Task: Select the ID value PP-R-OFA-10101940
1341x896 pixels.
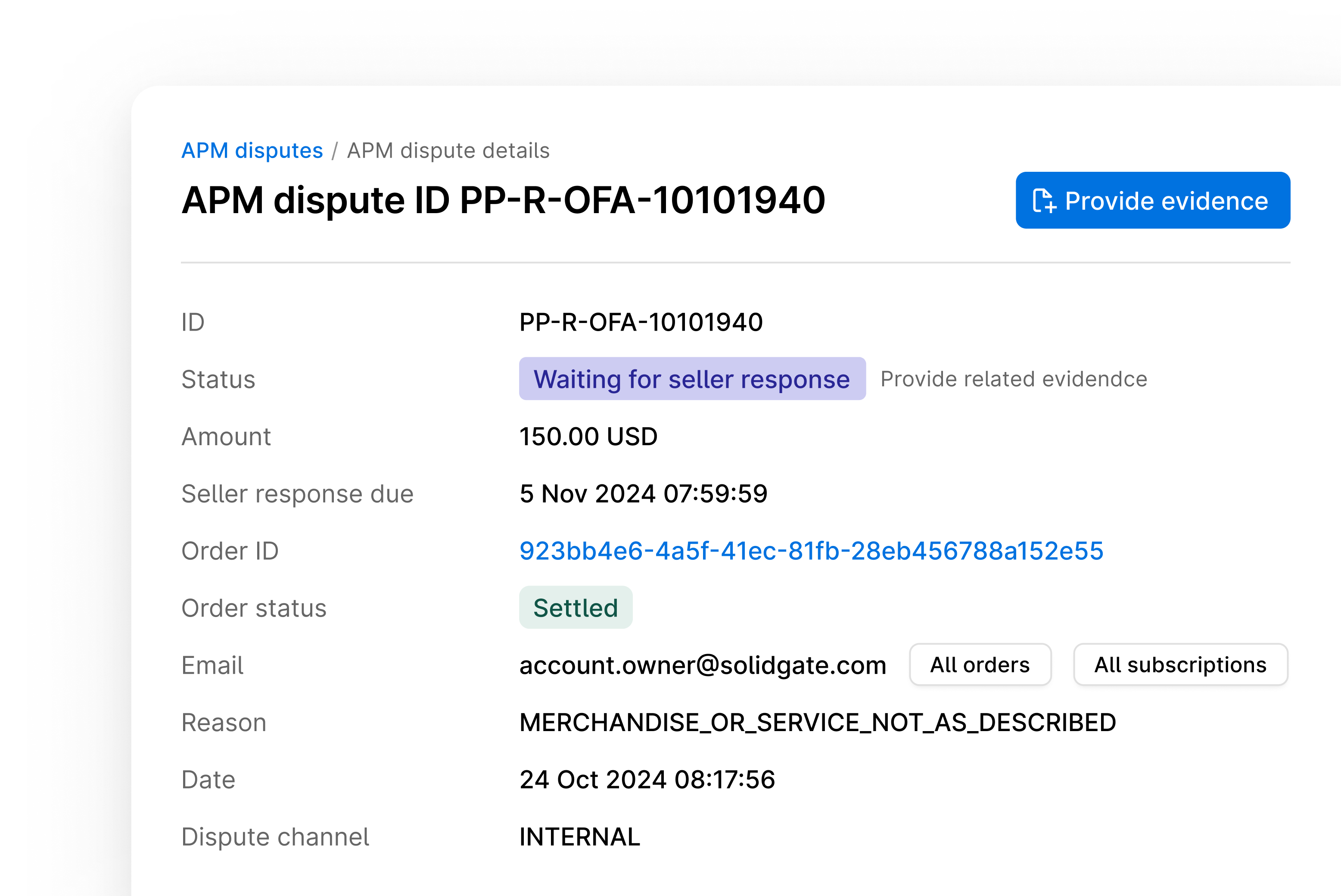Action: click(x=641, y=322)
